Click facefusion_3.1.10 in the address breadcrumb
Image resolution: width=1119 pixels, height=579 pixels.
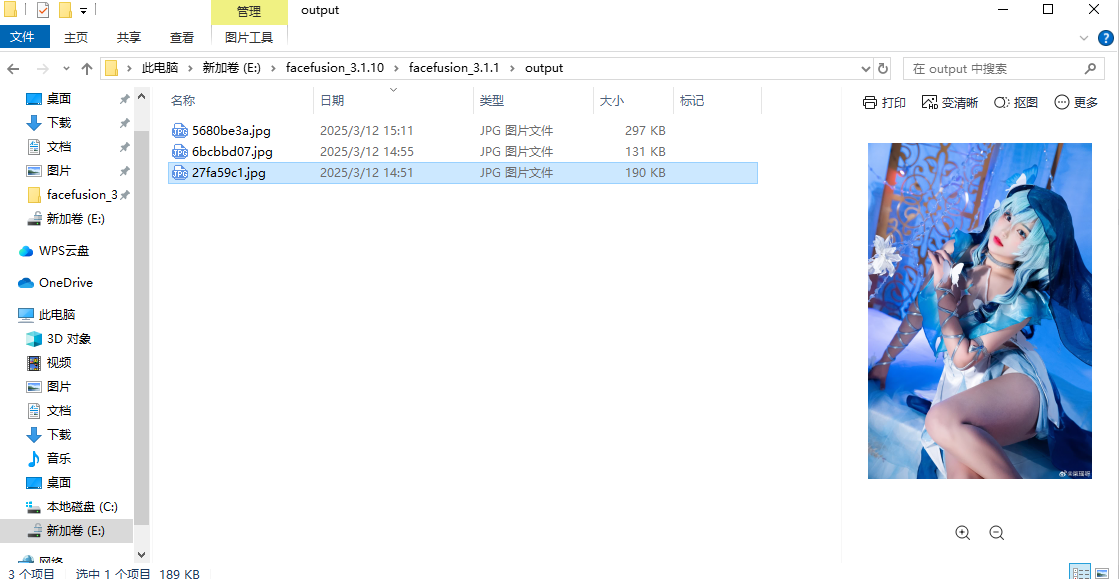pos(335,69)
